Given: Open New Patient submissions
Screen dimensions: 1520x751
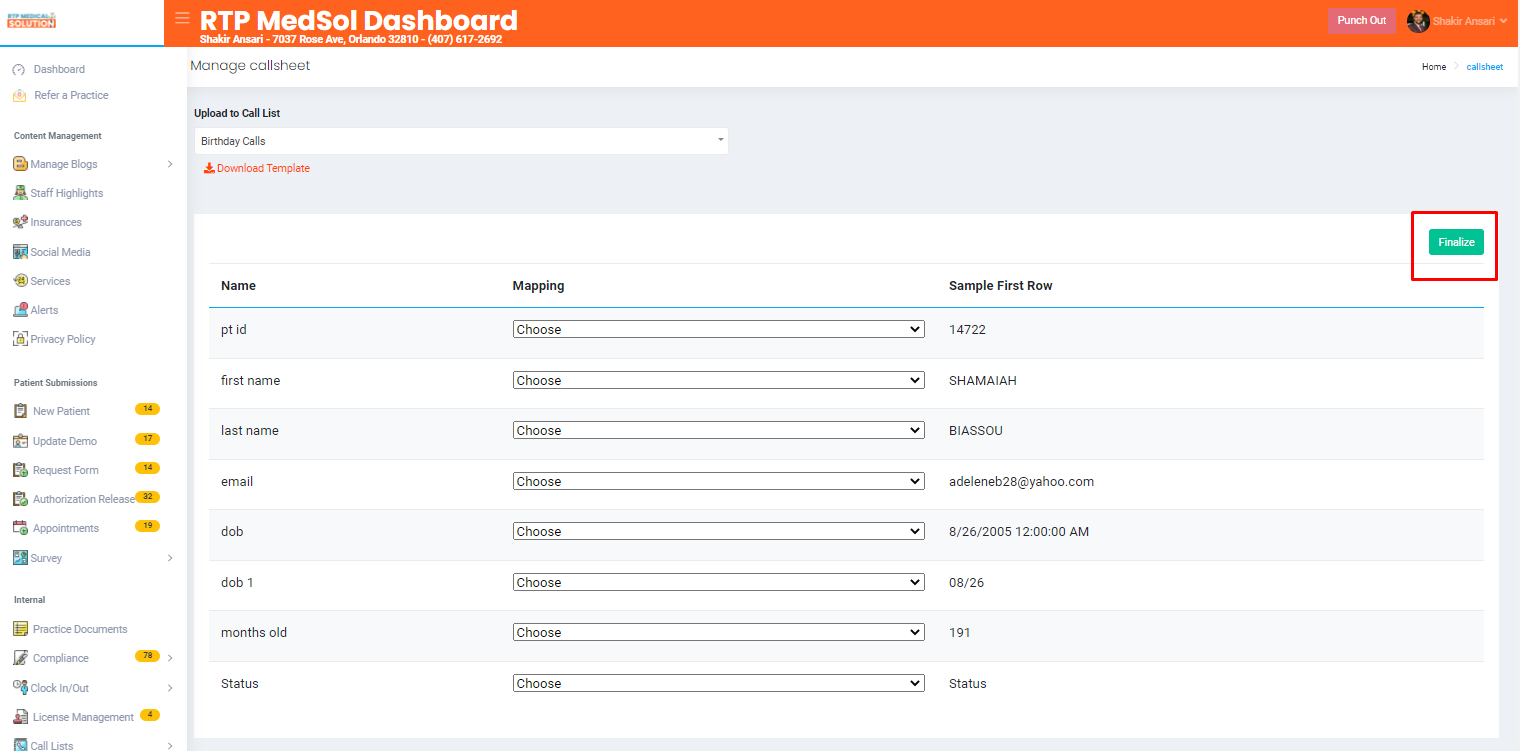Looking at the screenshot, I should [x=61, y=411].
